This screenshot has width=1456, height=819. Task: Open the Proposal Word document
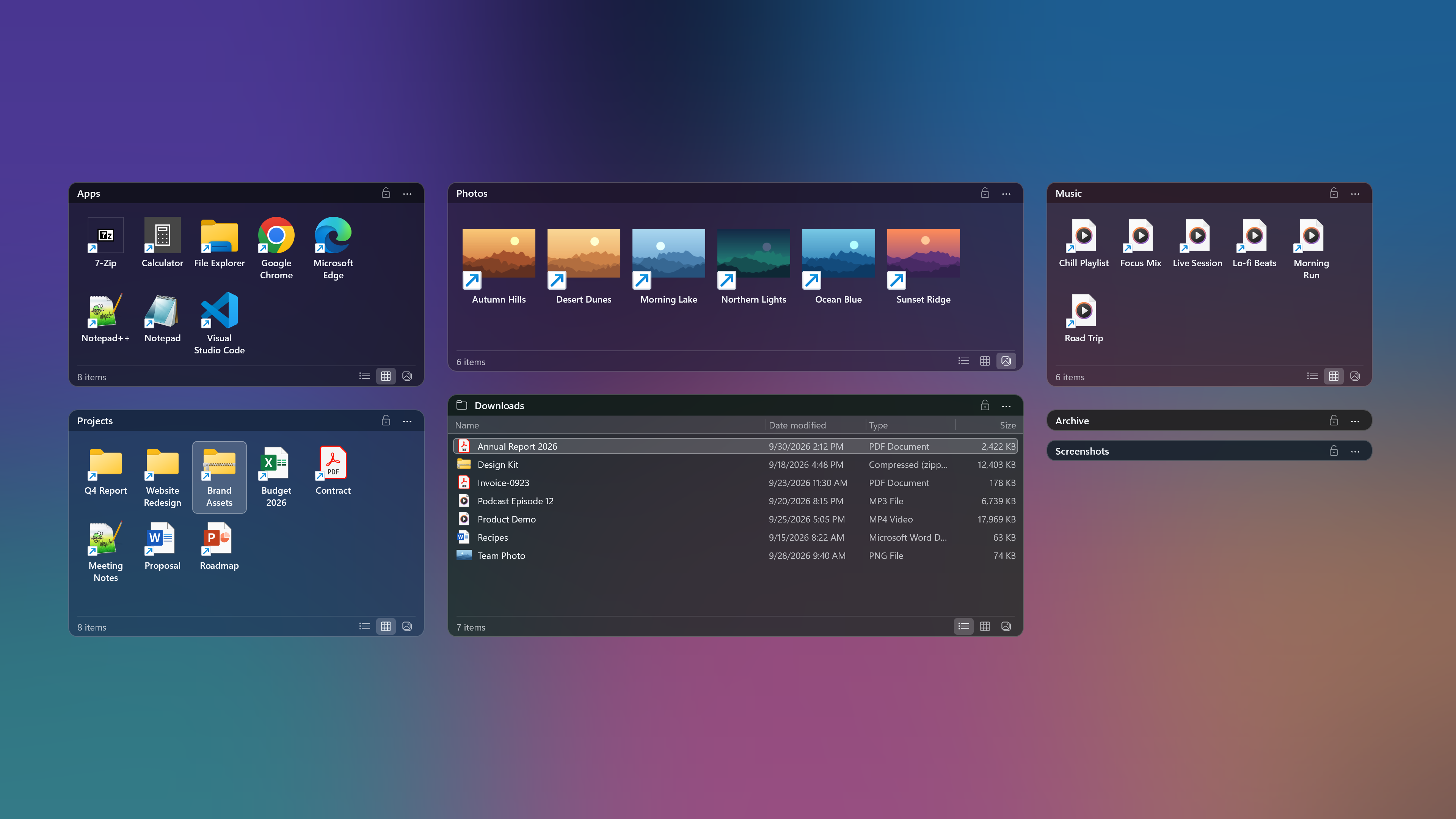pos(162,546)
